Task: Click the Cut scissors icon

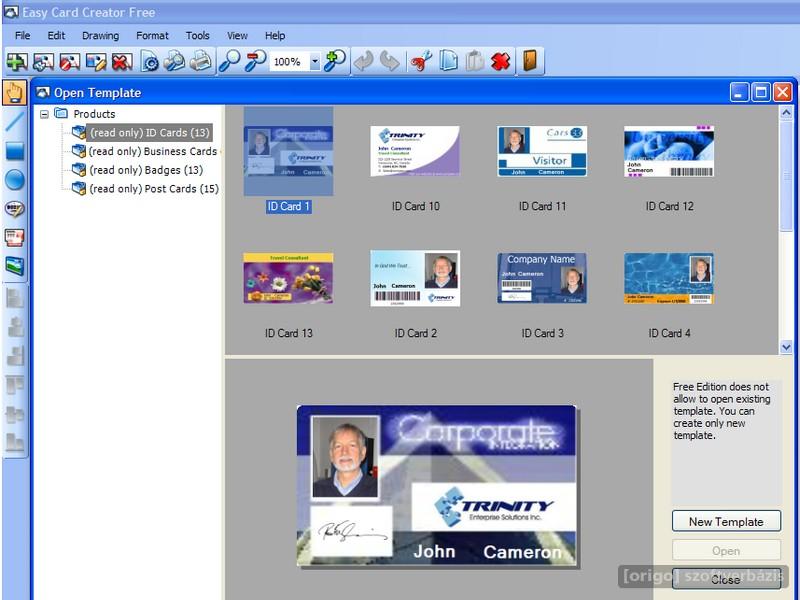Action: coord(421,62)
